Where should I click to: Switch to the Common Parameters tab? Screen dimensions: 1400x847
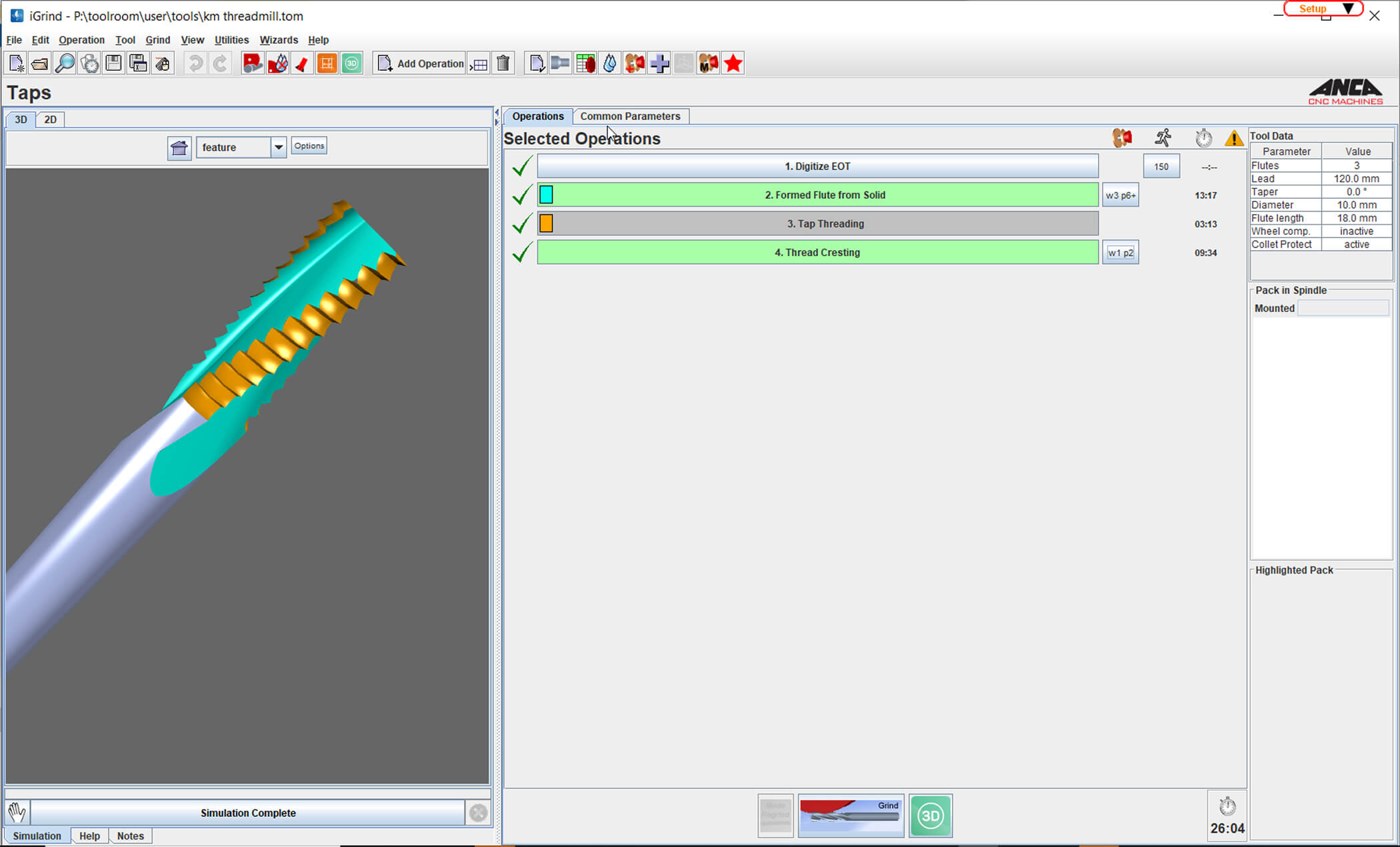(x=630, y=116)
